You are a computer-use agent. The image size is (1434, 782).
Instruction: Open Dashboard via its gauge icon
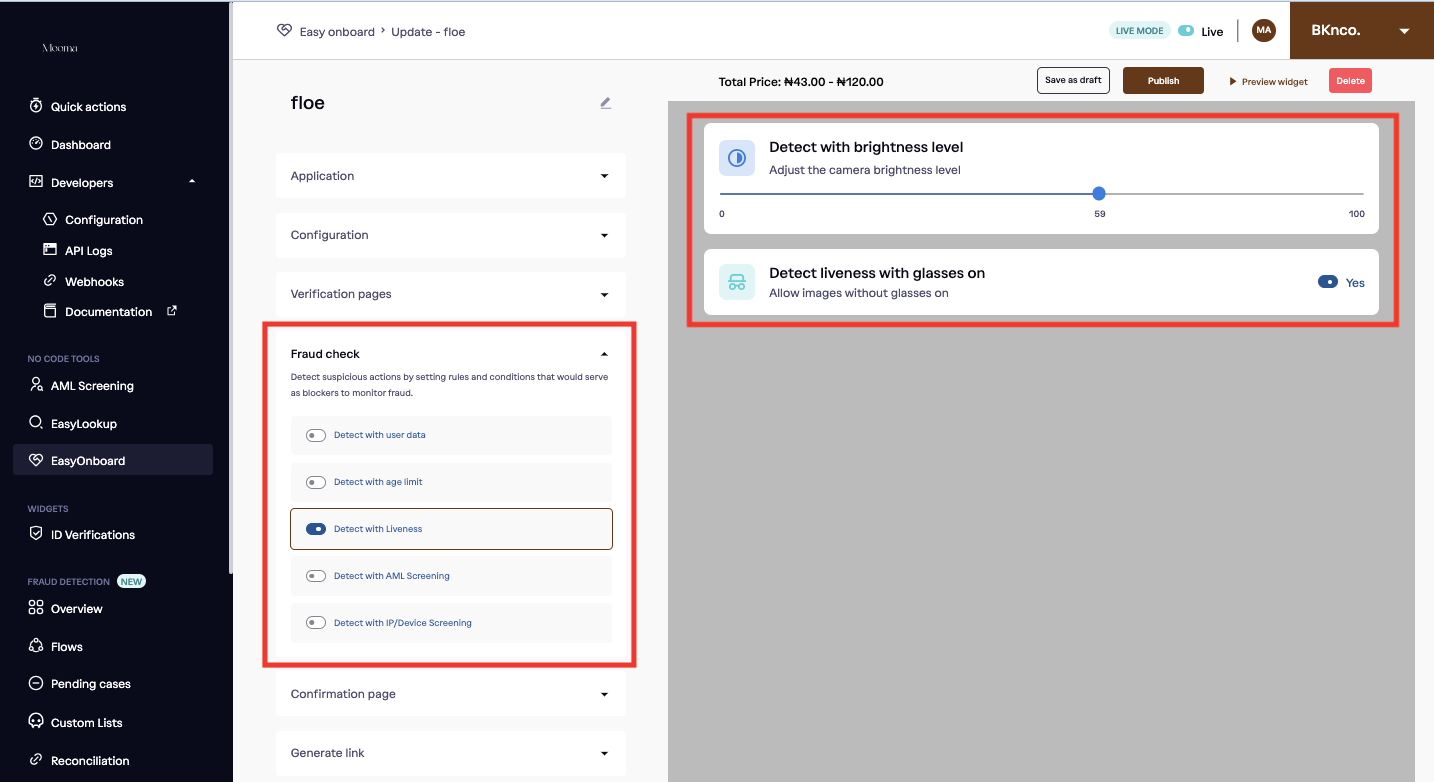pyautogui.click(x=36, y=144)
